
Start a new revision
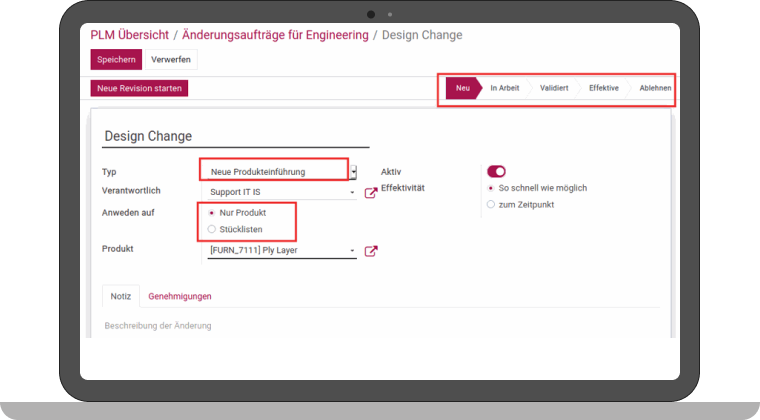[x=139, y=88]
